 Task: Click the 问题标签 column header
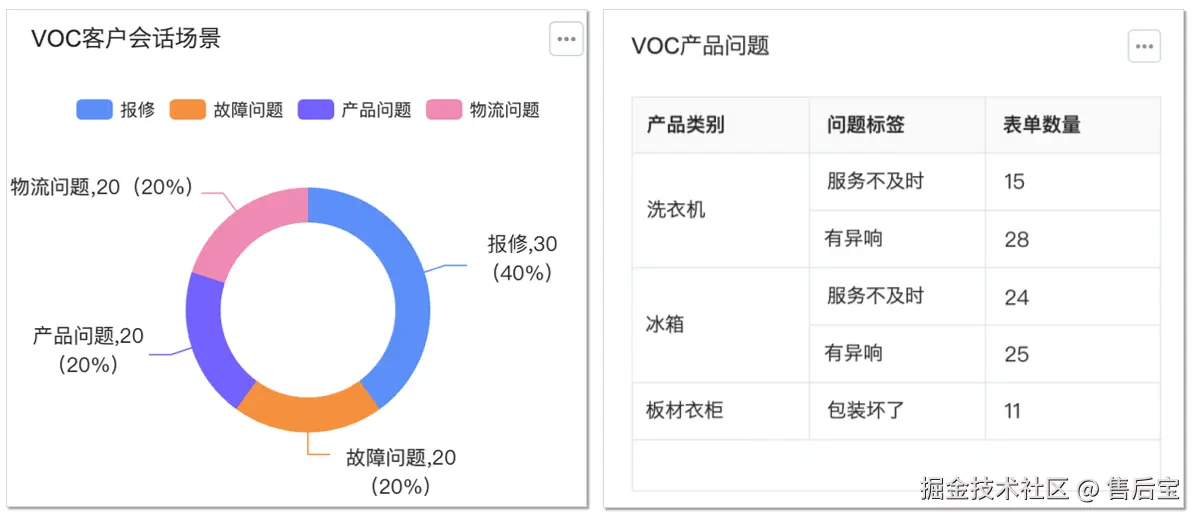(865, 125)
